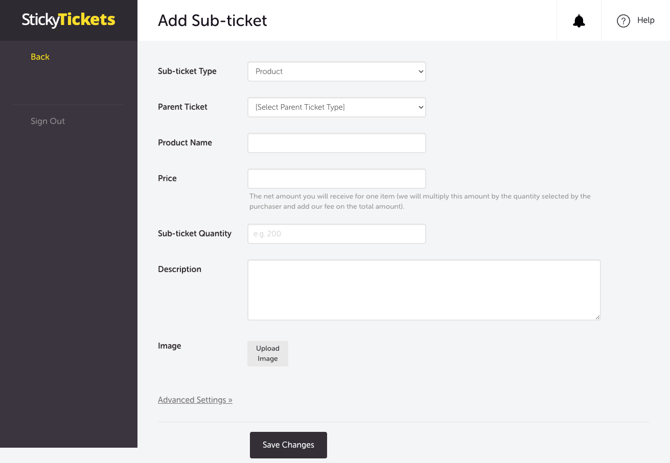
Task: Click the Sub-ticket Quantity field
Action: pyautogui.click(x=336, y=234)
